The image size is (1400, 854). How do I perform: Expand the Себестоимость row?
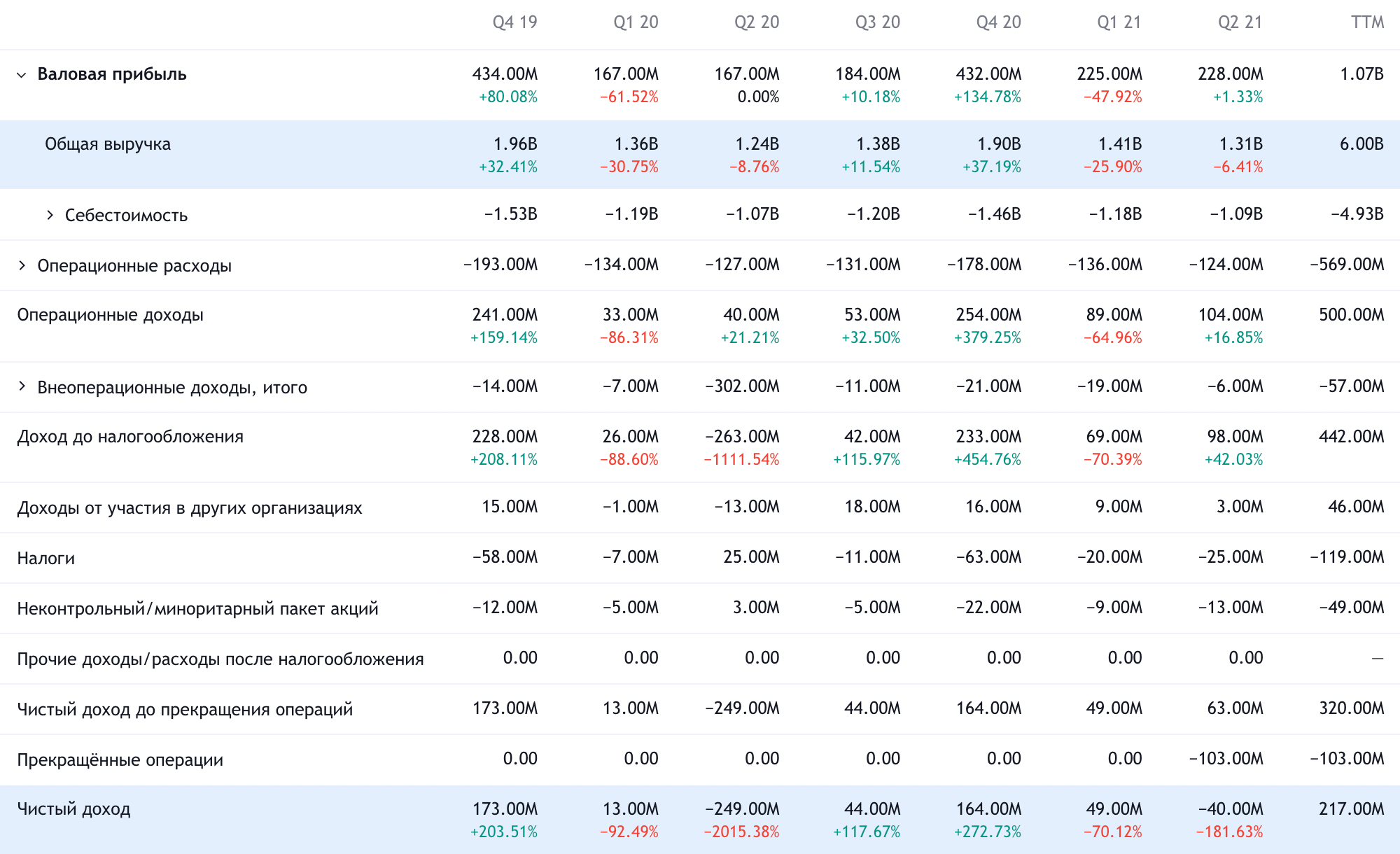50,215
